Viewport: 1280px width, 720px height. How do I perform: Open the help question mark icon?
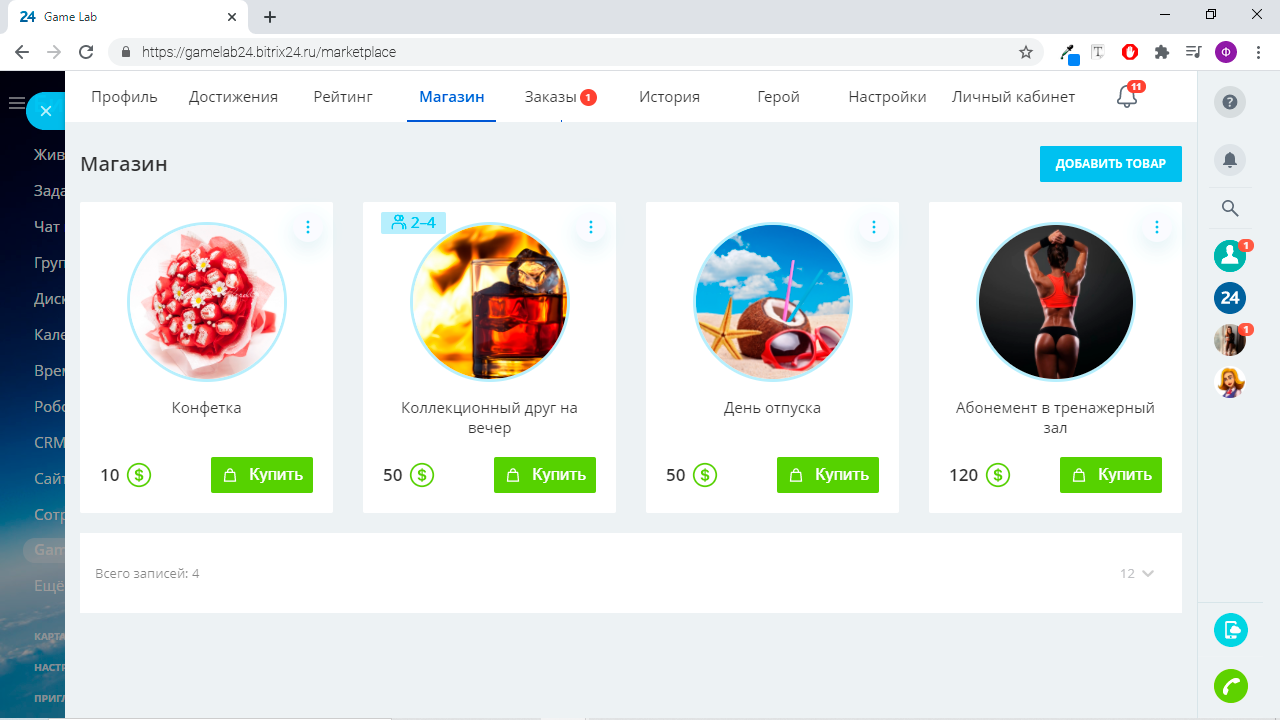pos(1230,101)
